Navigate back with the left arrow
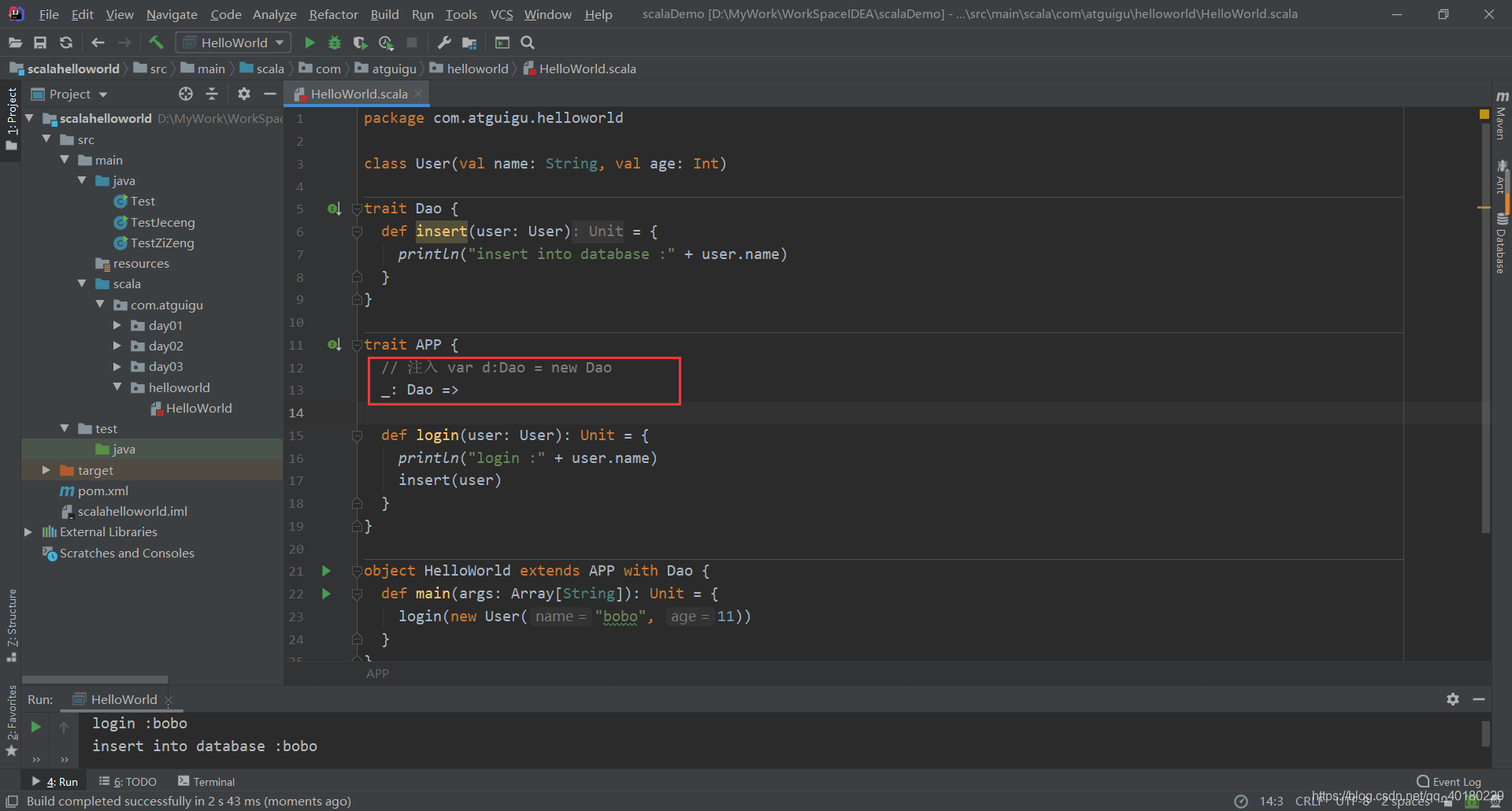The image size is (1512, 811). click(x=98, y=43)
